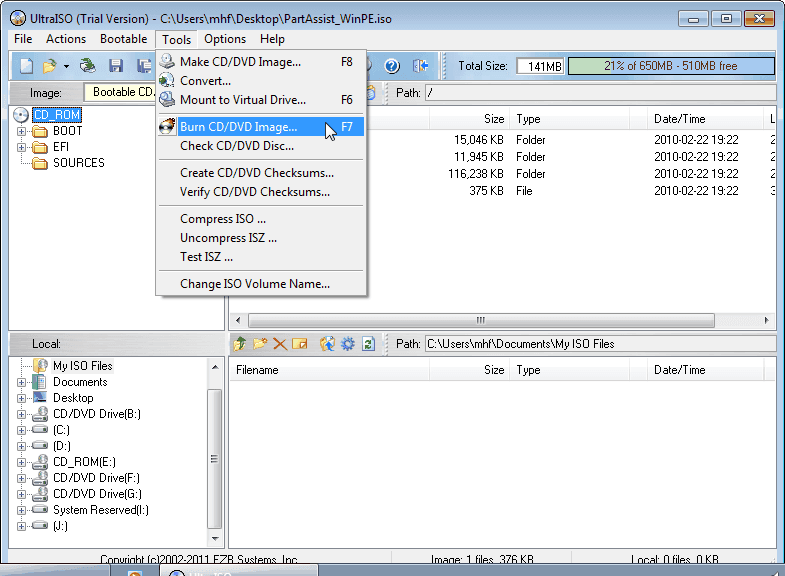Click the green refresh icon in Local toolbar
Viewport: 785px width, 576px height.
pos(368,344)
